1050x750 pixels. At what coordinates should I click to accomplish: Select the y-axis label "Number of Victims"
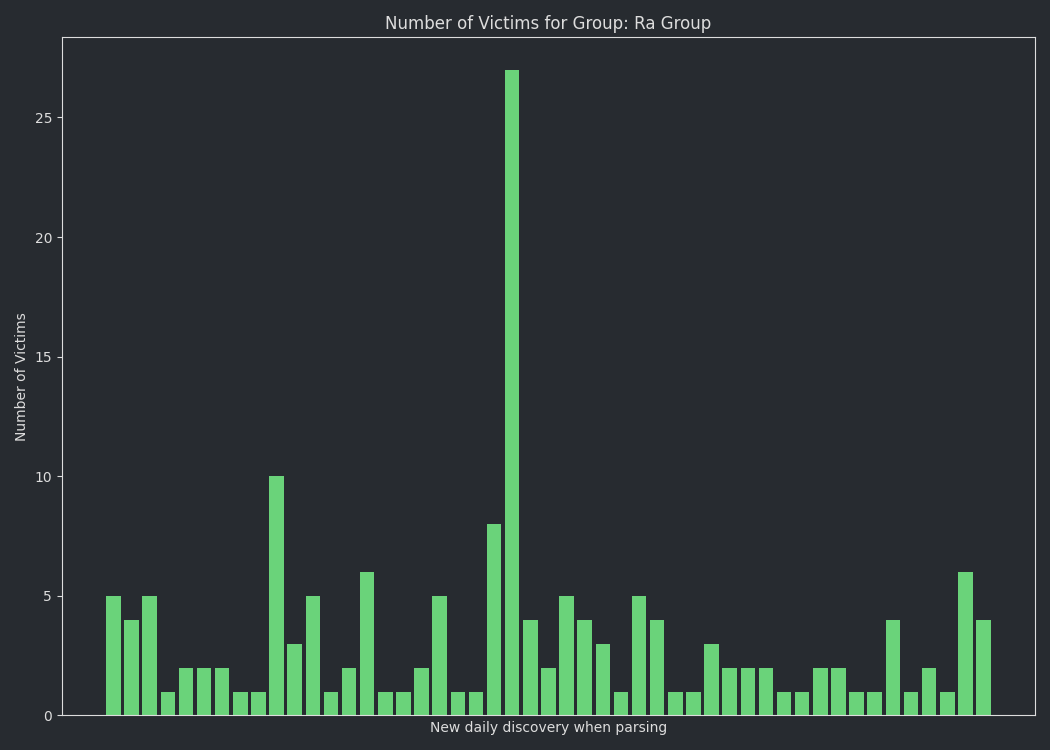click(20, 377)
